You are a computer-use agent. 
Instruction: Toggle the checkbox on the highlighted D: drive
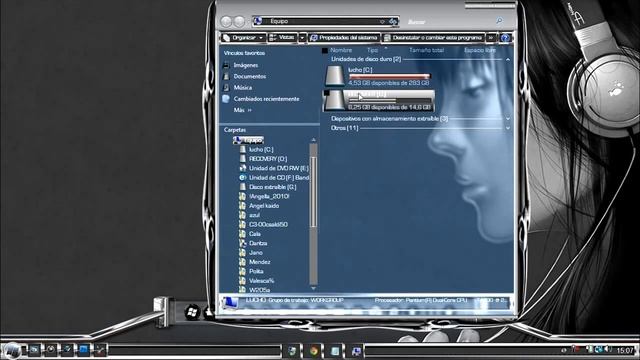(x=327, y=93)
